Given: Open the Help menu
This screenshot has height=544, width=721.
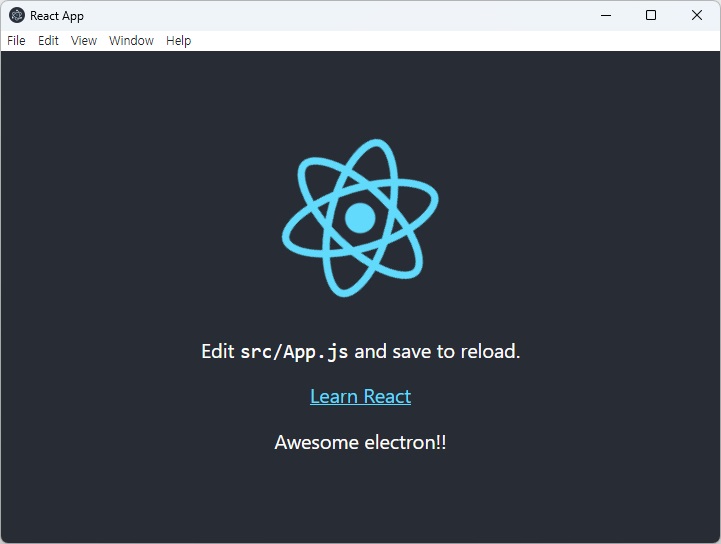Looking at the screenshot, I should click(x=178, y=41).
